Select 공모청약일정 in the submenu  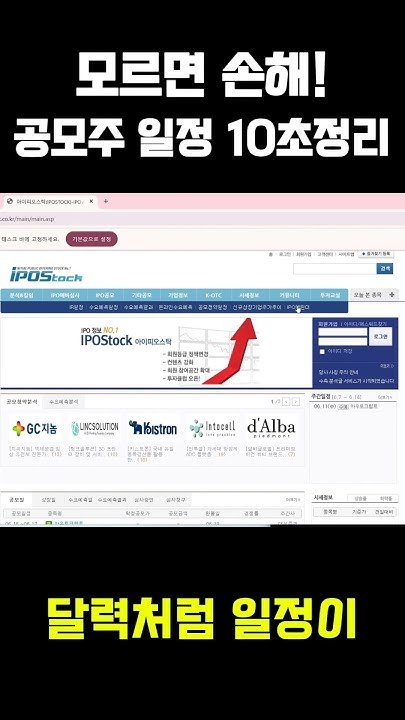(212, 307)
